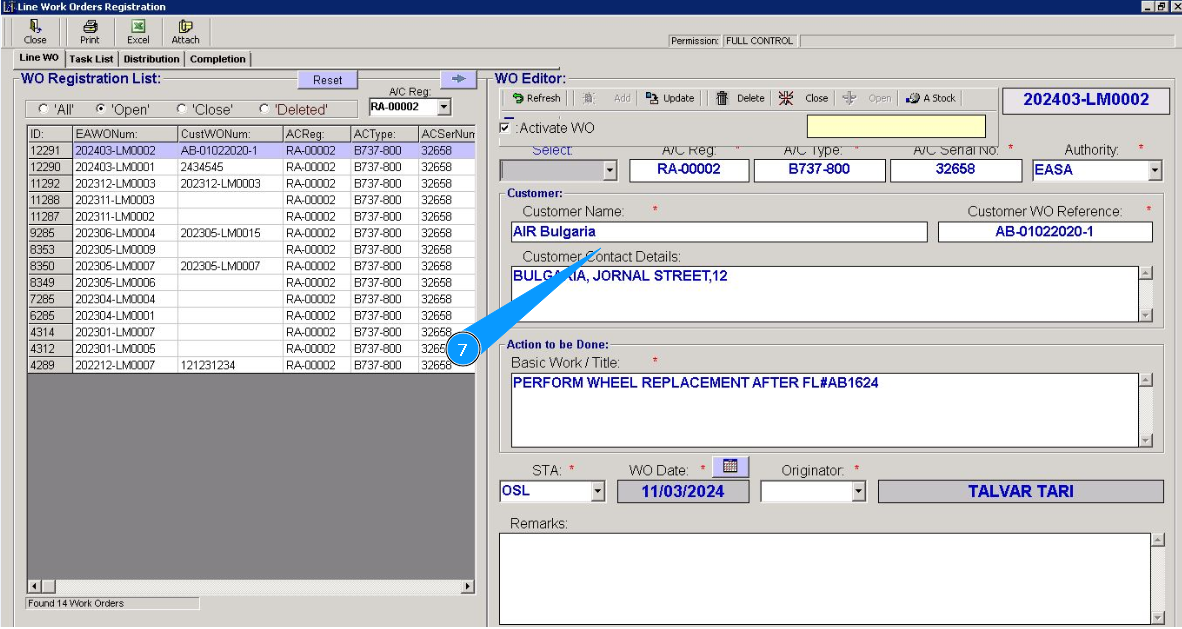Click the Print icon

pos(90,27)
